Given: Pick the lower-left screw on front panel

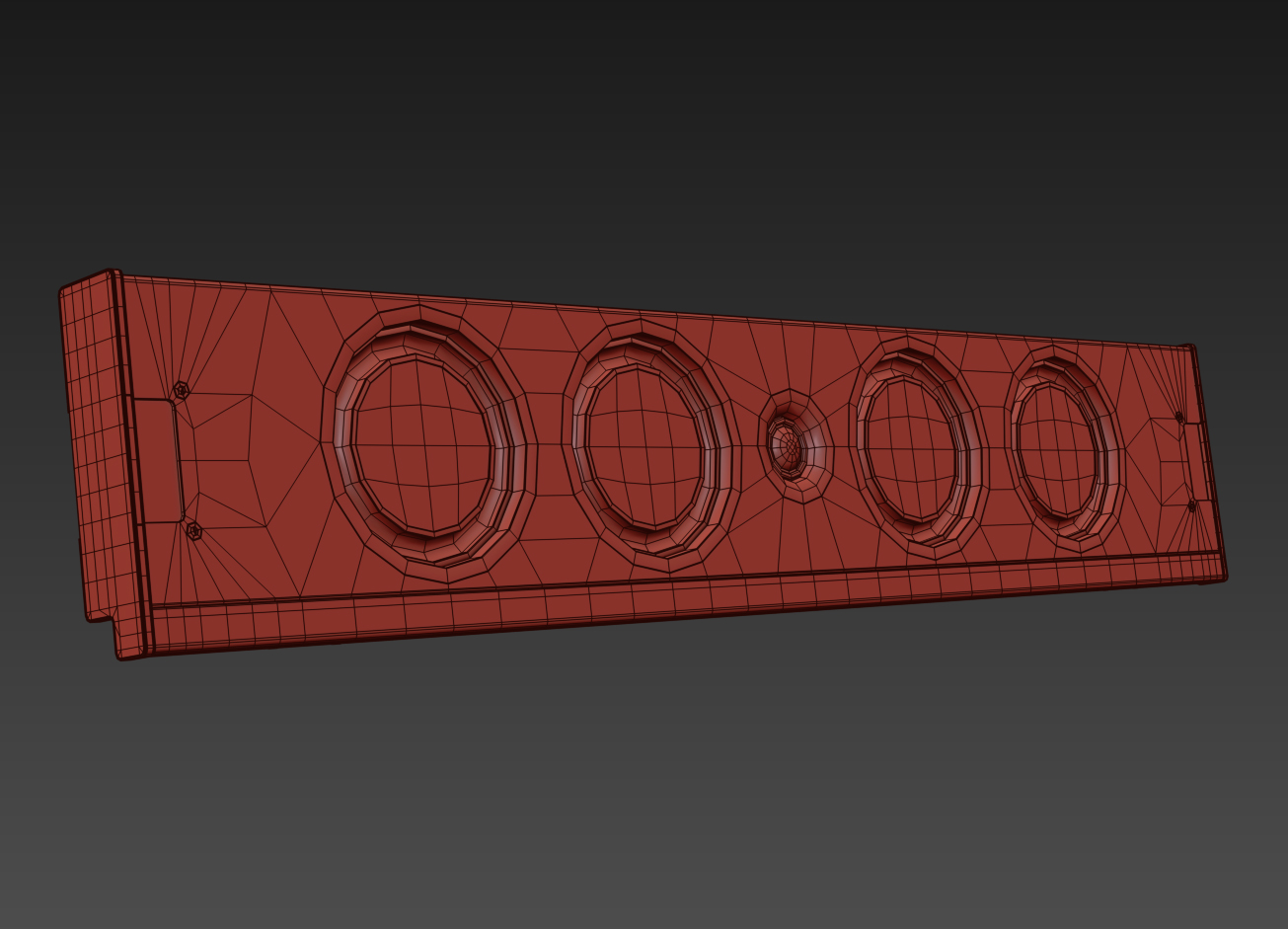Looking at the screenshot, I should (193, 531).
